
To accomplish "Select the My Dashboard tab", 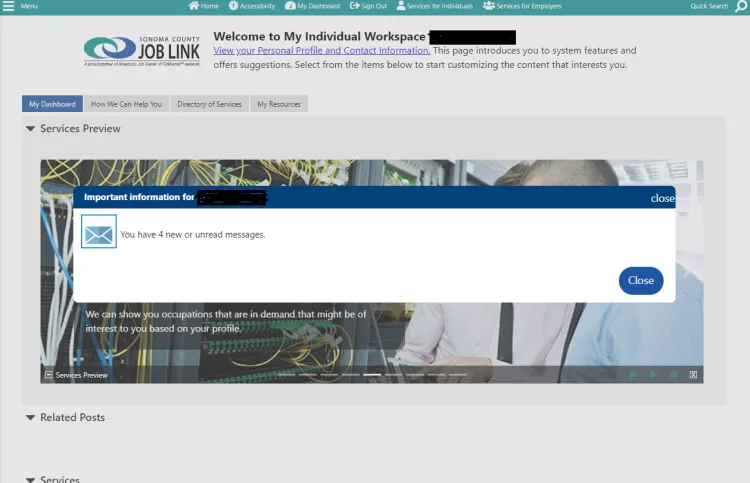I will (x=52, y=104).
